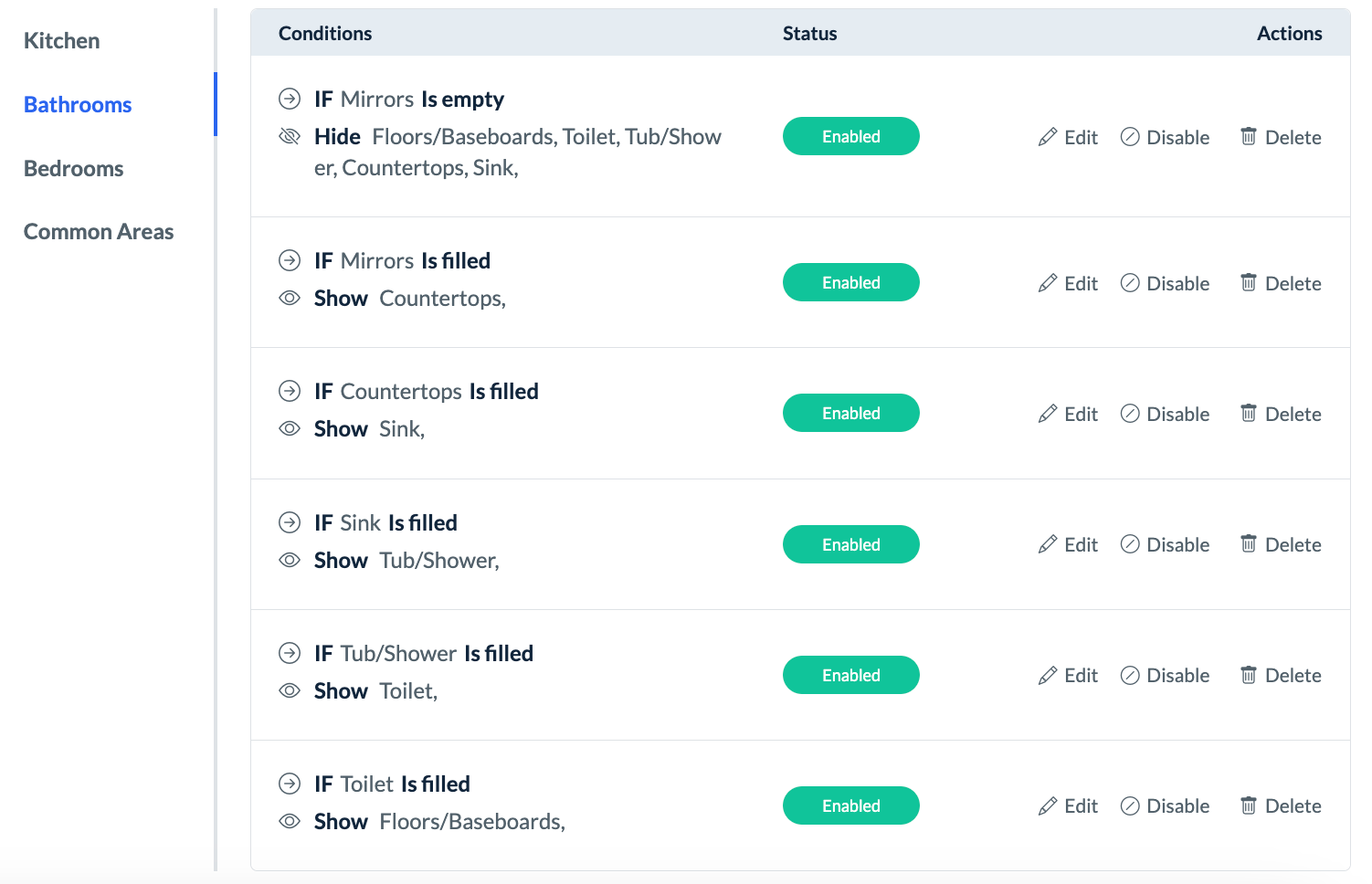Viewport: 1372px width, 884px height.
Task: Click the pencil icon for Mirrors Is empty rule
Action: pyautogui.click(x=1048, y=137)
